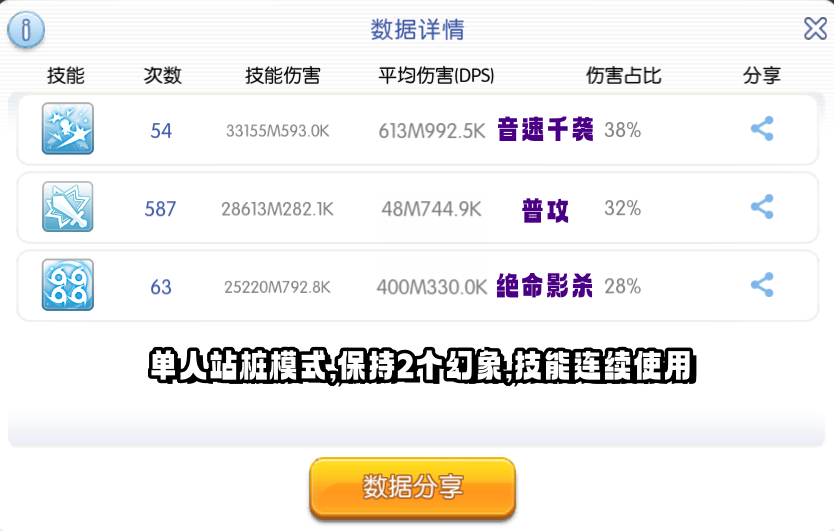Click the 技能 column header
This screenshot has width=834, height=531.
click(65, 76)
